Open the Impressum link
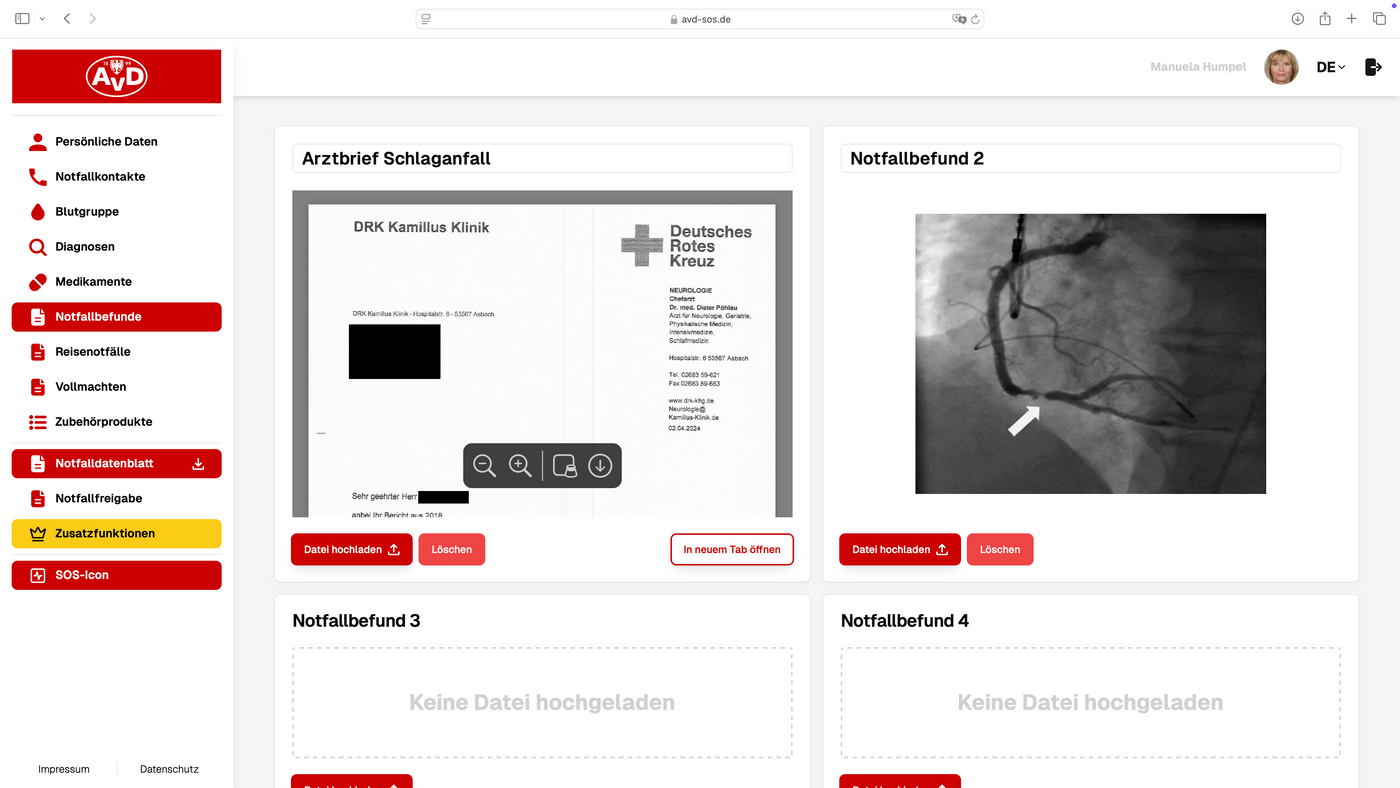 64,770
